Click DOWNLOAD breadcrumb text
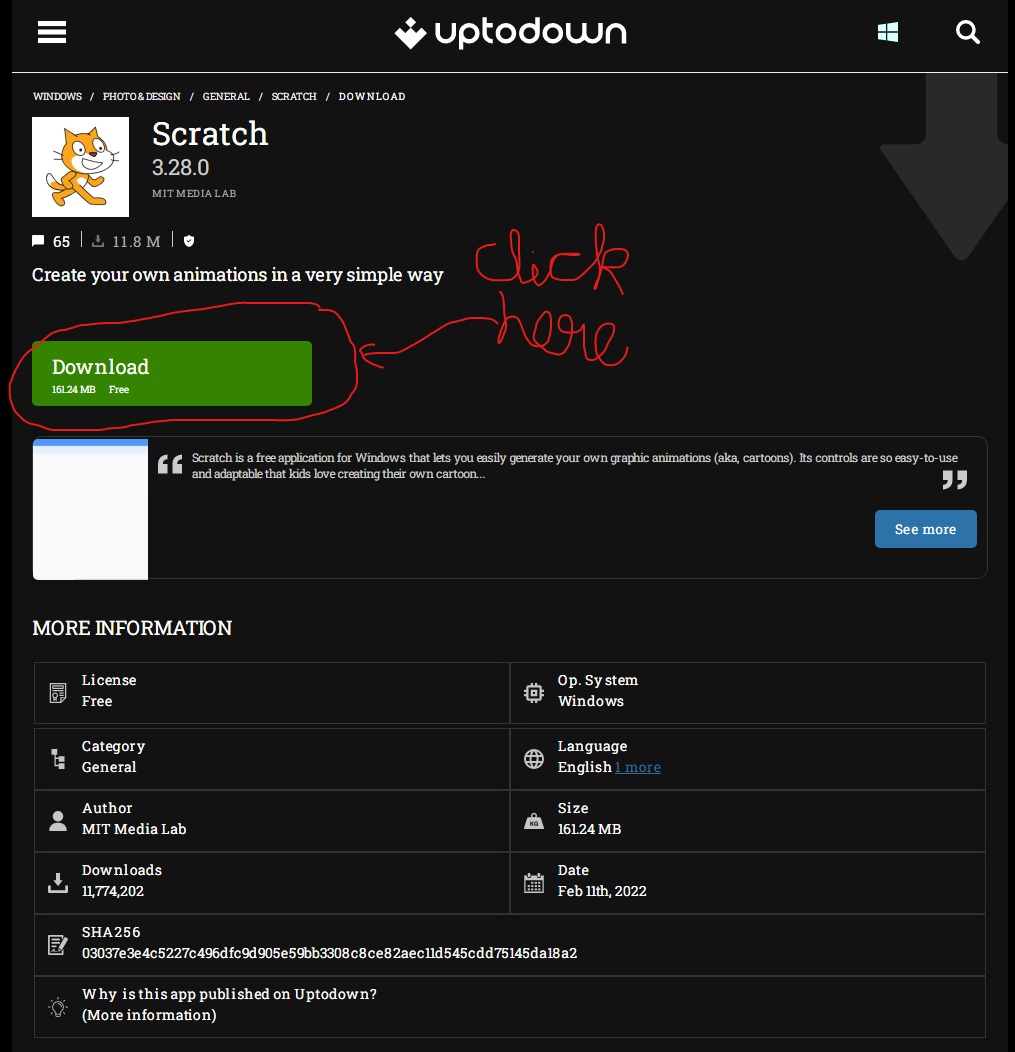 pyautogui.click(x=372, y=97)
